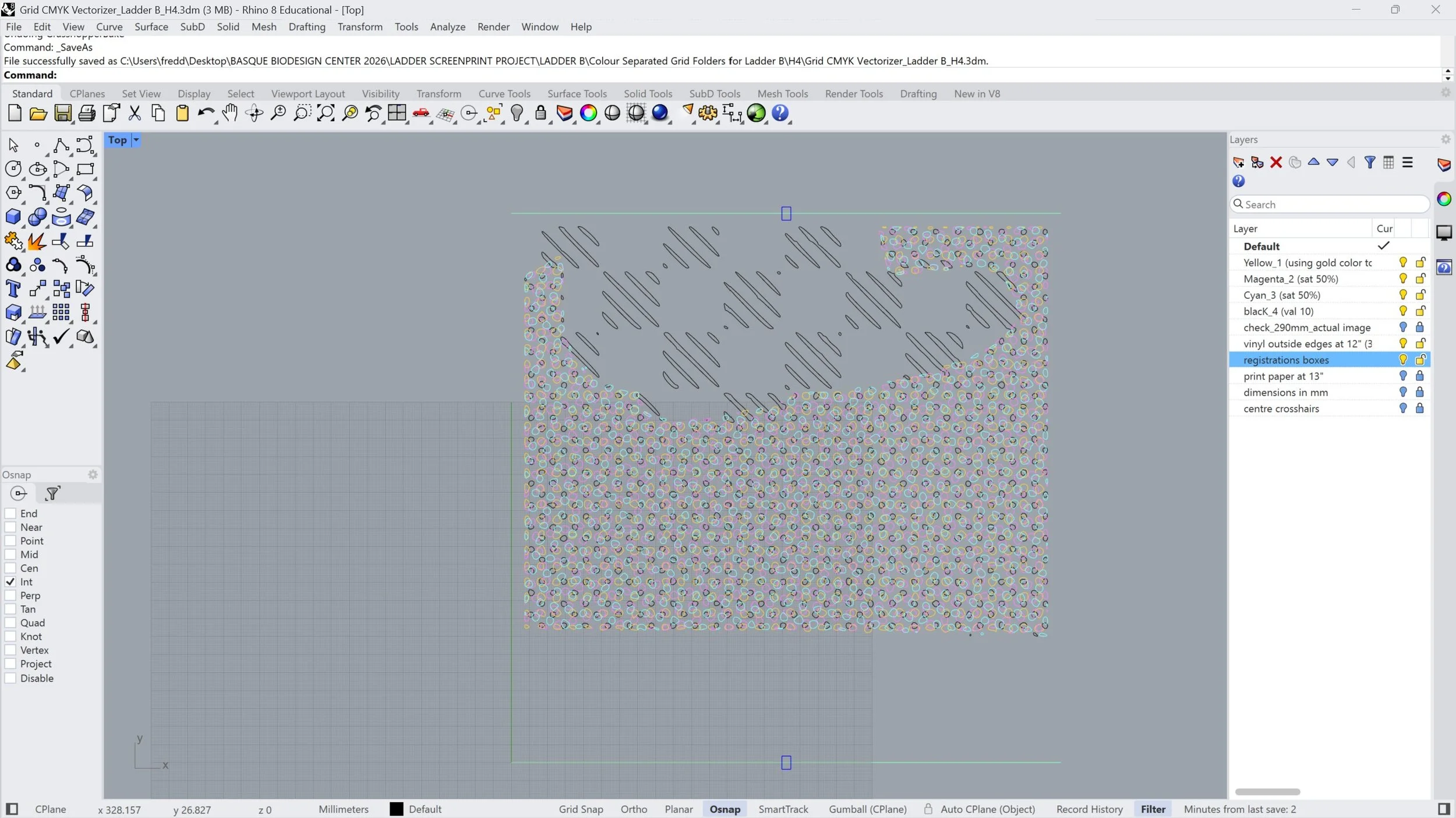This screenshot has height=818, width=1456.
Task: Click the Print icon
Action: click(x=87, y=113)
